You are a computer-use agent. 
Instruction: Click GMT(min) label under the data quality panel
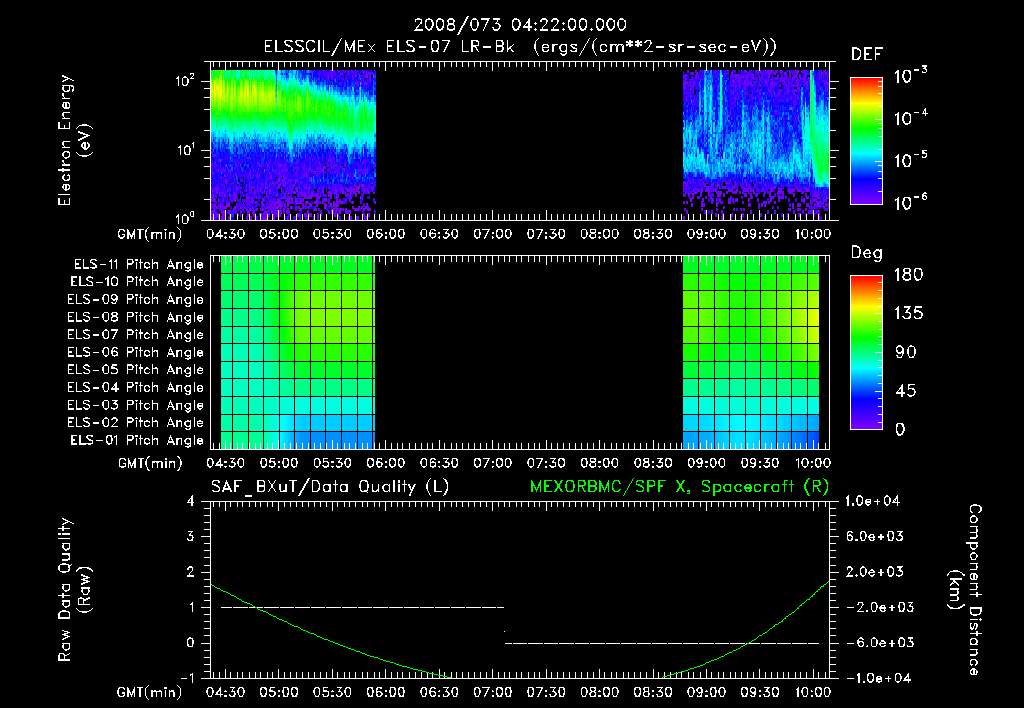click(150, 692)
